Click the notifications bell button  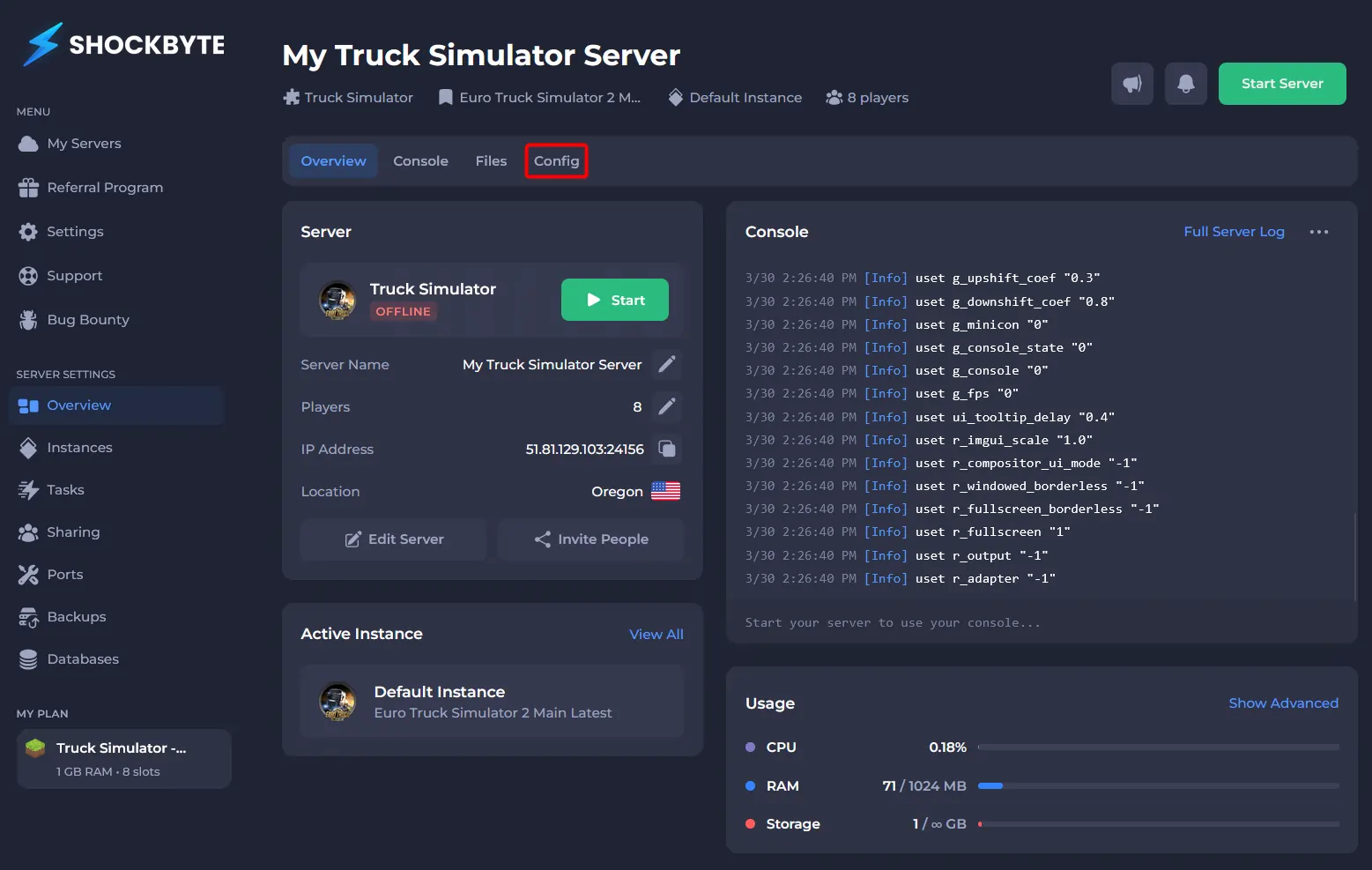(1186, 84)
